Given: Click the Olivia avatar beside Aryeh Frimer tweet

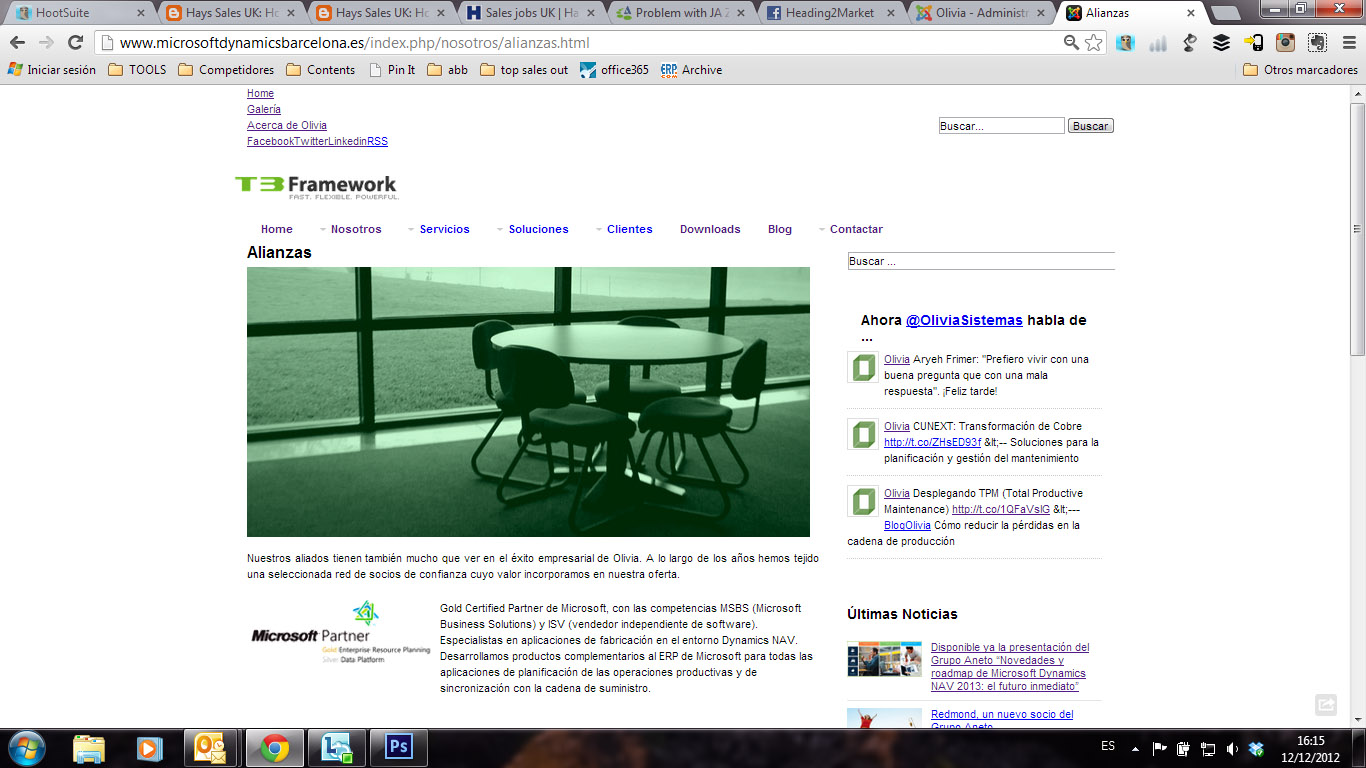Looking at the screenshot, I should tap(863, 367).
